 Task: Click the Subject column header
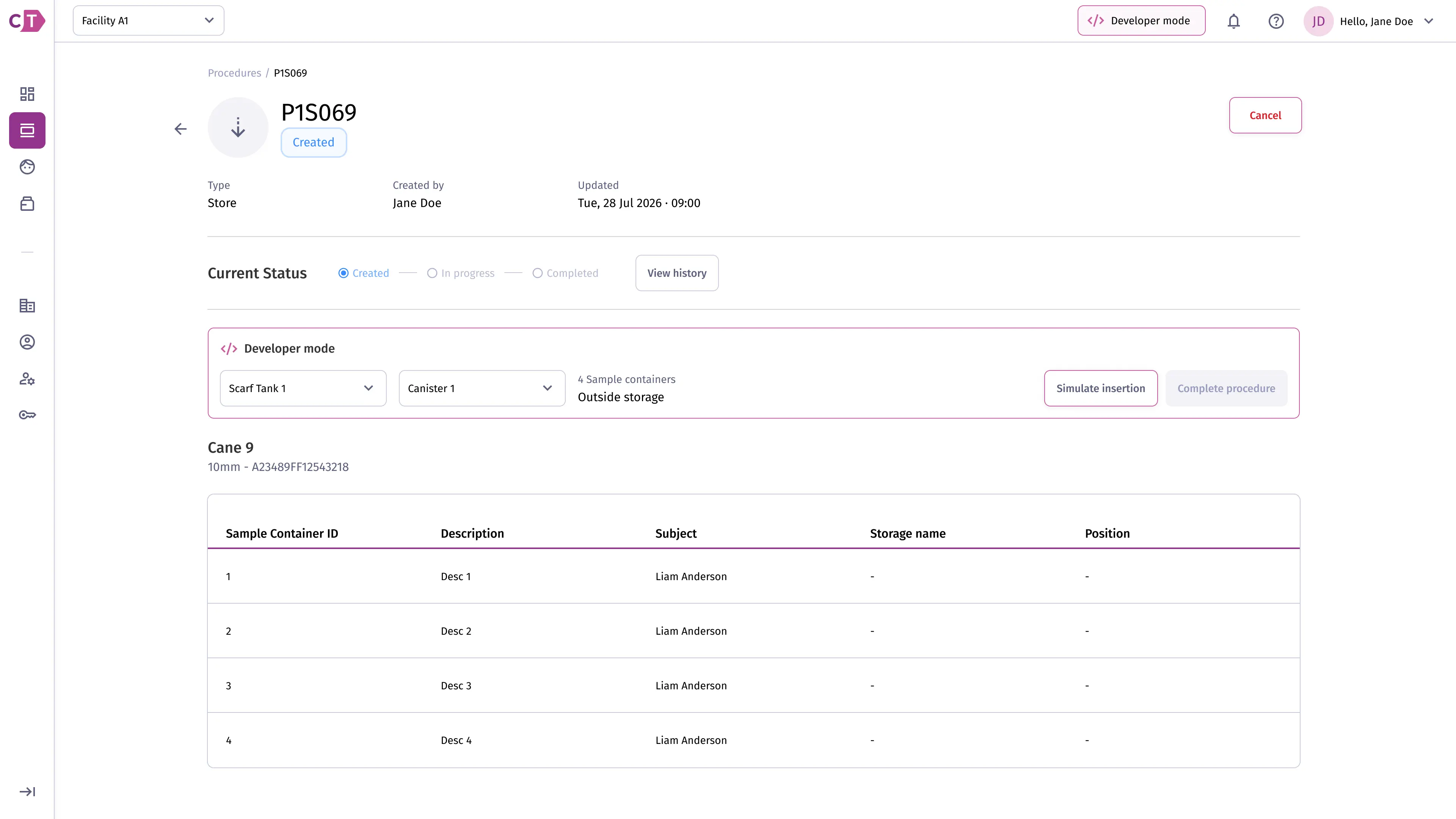pyautogui.click(x=675, y=533)
